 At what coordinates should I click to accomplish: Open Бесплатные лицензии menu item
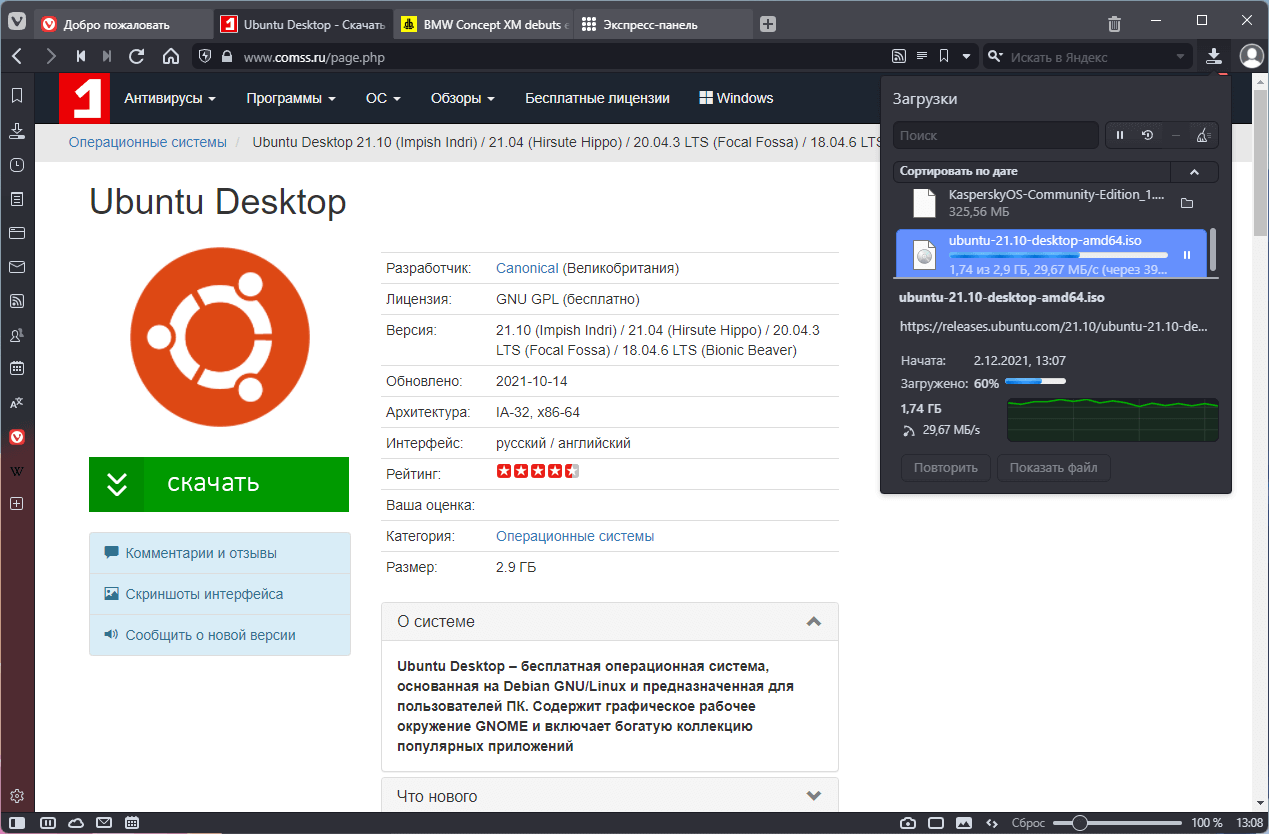(x=597, y=98)
